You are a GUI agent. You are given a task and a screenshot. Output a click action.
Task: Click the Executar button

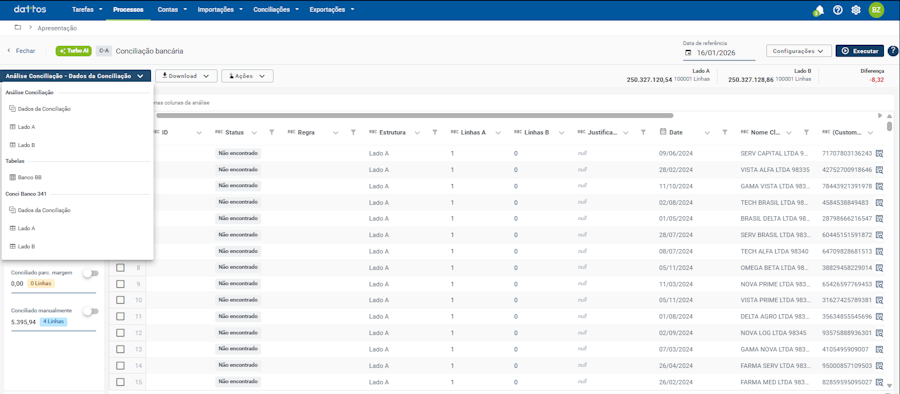[860, 51]
